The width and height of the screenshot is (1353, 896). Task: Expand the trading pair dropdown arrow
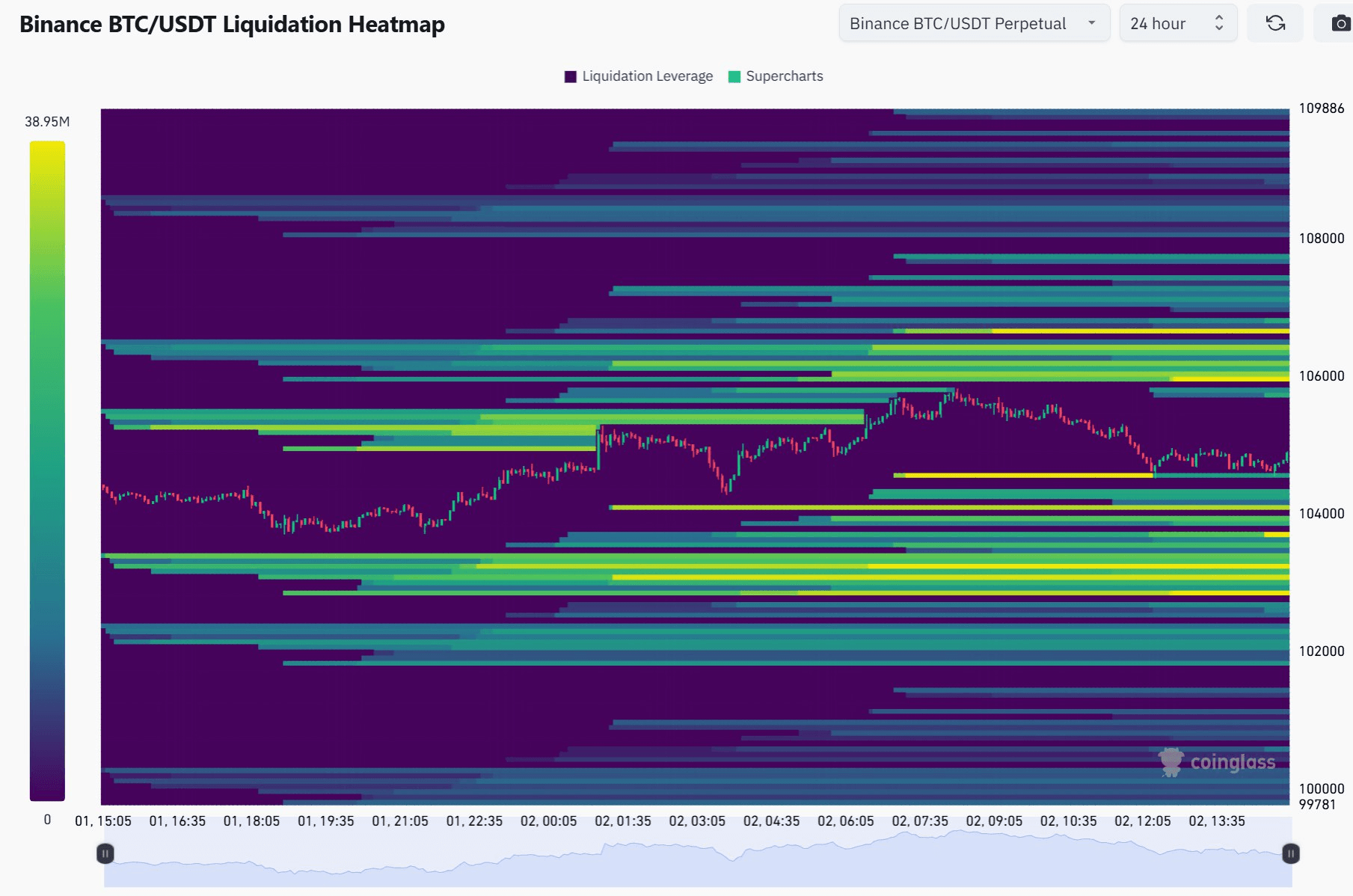pos(1092,23)
